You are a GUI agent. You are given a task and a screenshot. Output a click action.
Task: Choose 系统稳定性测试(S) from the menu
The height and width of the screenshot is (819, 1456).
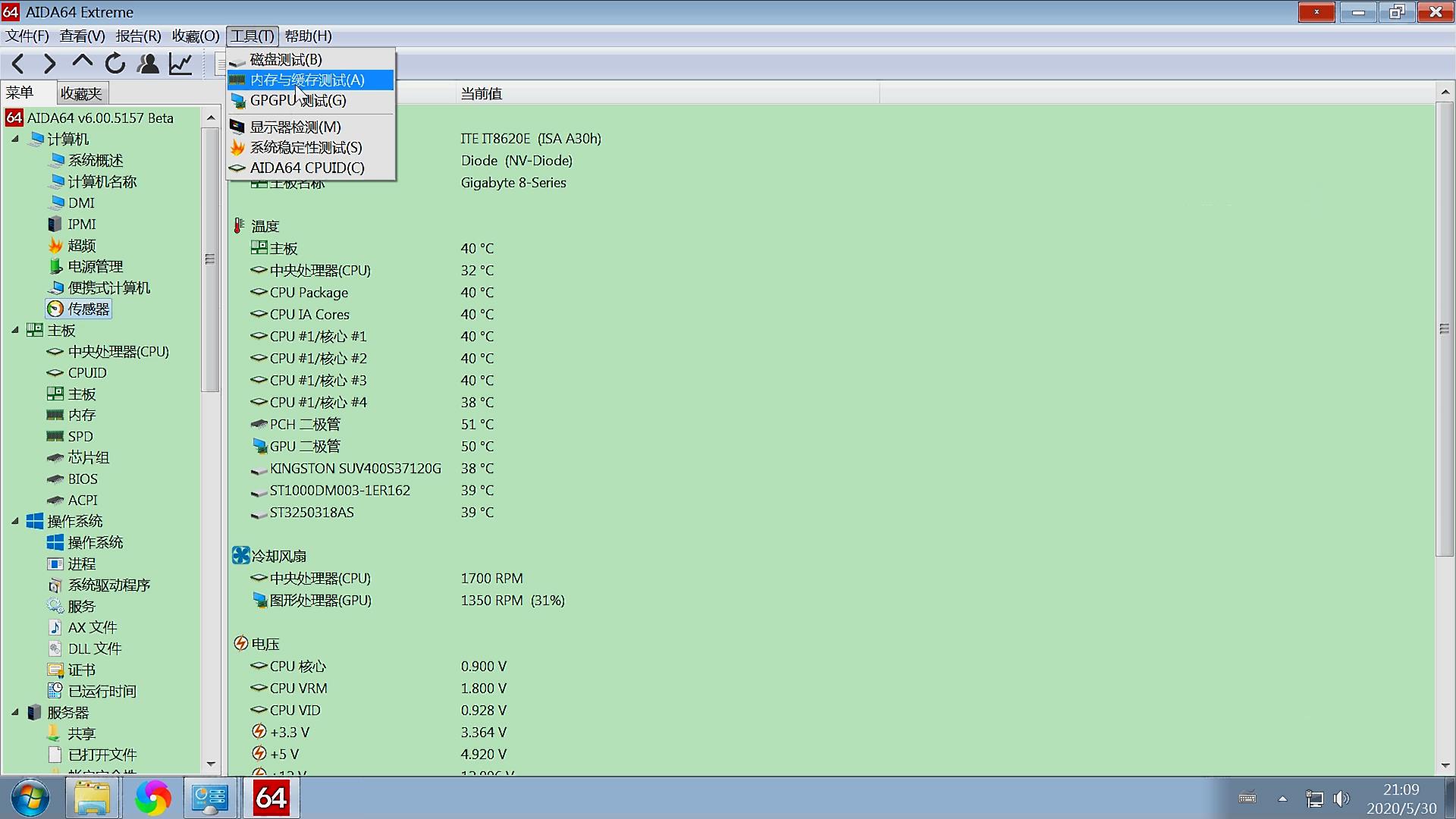point(306,147)
